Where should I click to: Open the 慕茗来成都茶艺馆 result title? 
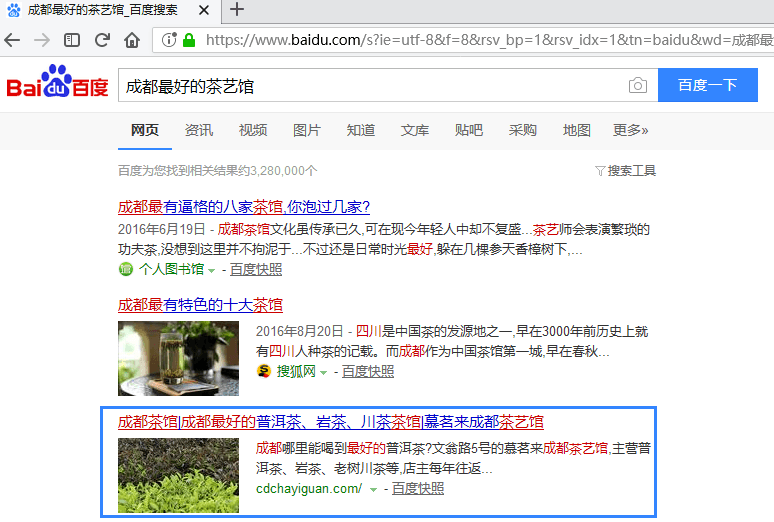pyautogui.click(x=331, y=422)
